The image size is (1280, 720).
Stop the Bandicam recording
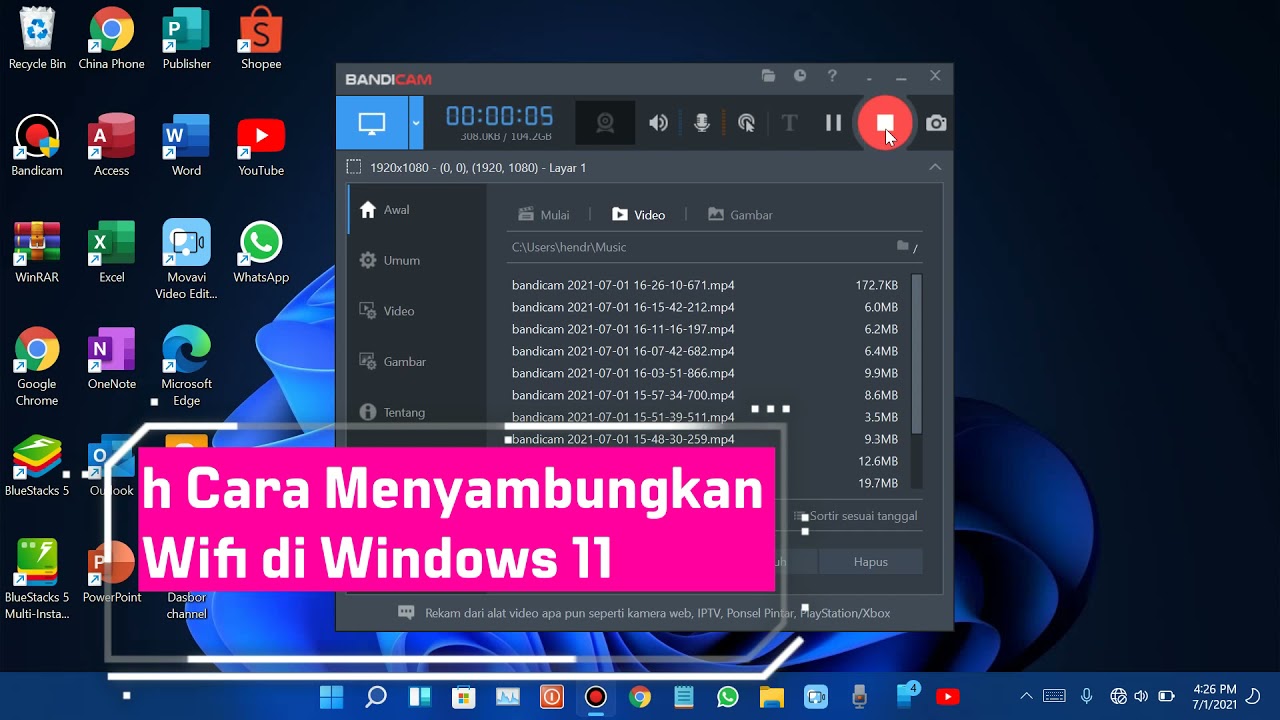[885, 123]
